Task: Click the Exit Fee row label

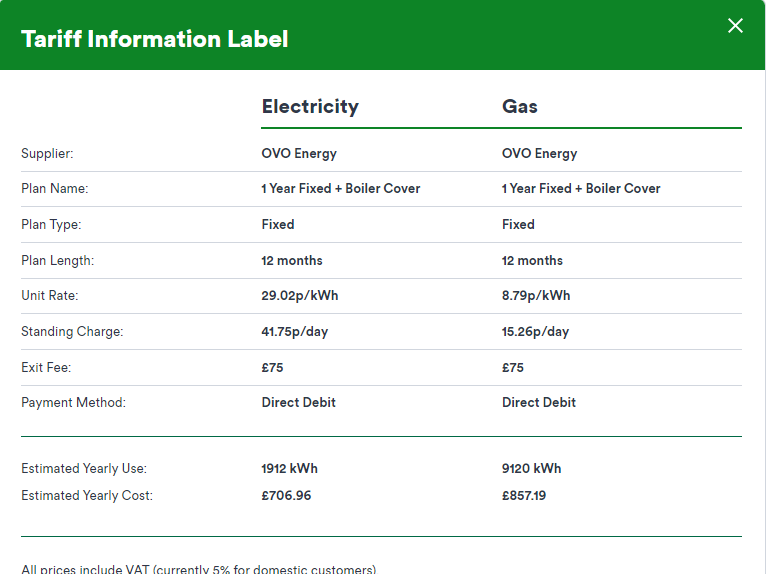Action: pyautogui.click(x=46, y=368)
